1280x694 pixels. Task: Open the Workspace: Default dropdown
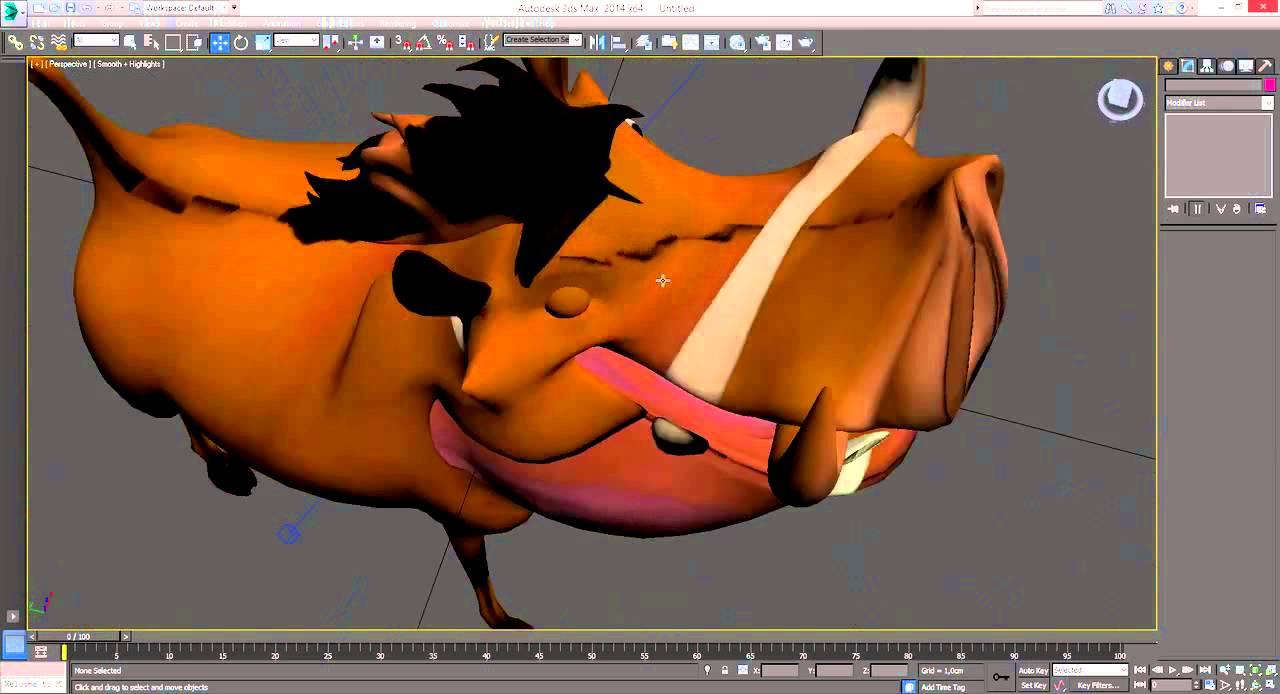coord(188,8)
